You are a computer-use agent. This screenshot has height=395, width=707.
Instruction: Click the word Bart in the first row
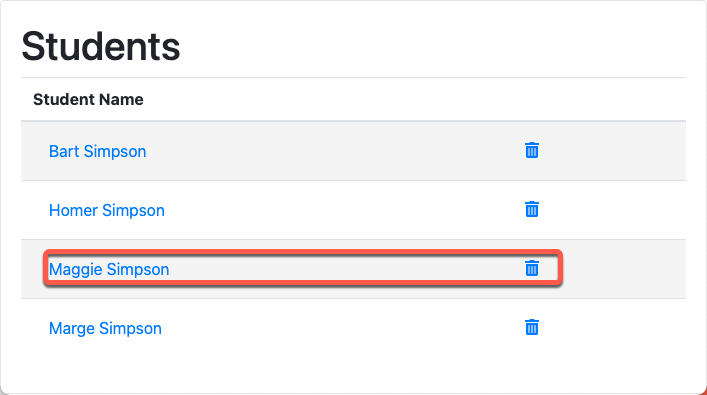click(64, 152)
